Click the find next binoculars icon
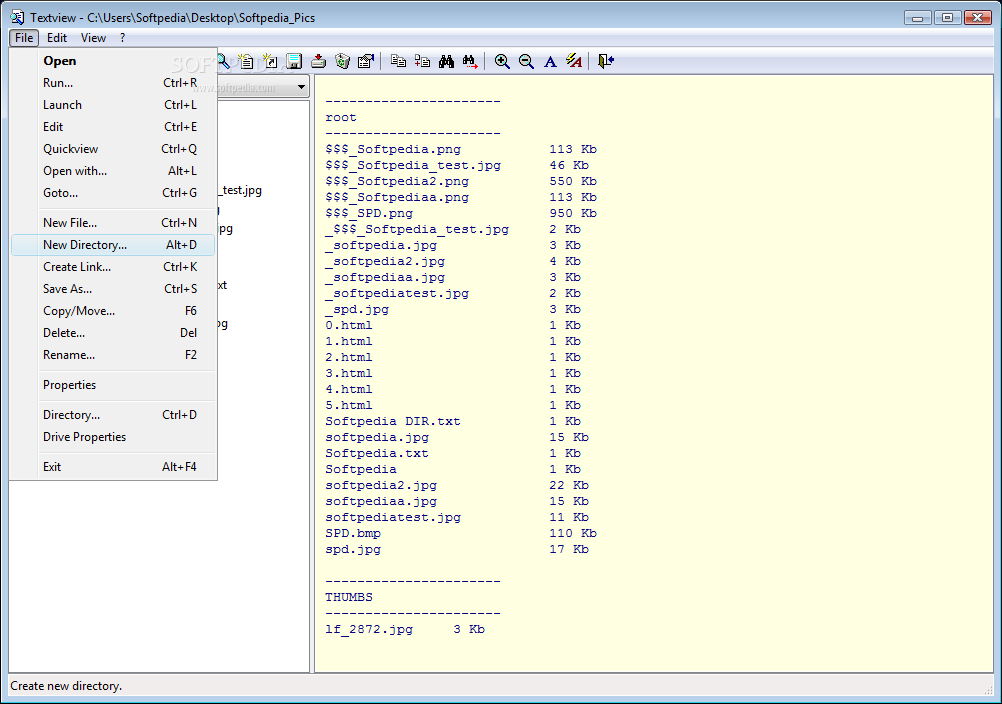This screenshot has height=704, width=1002. tap(470, 62)
